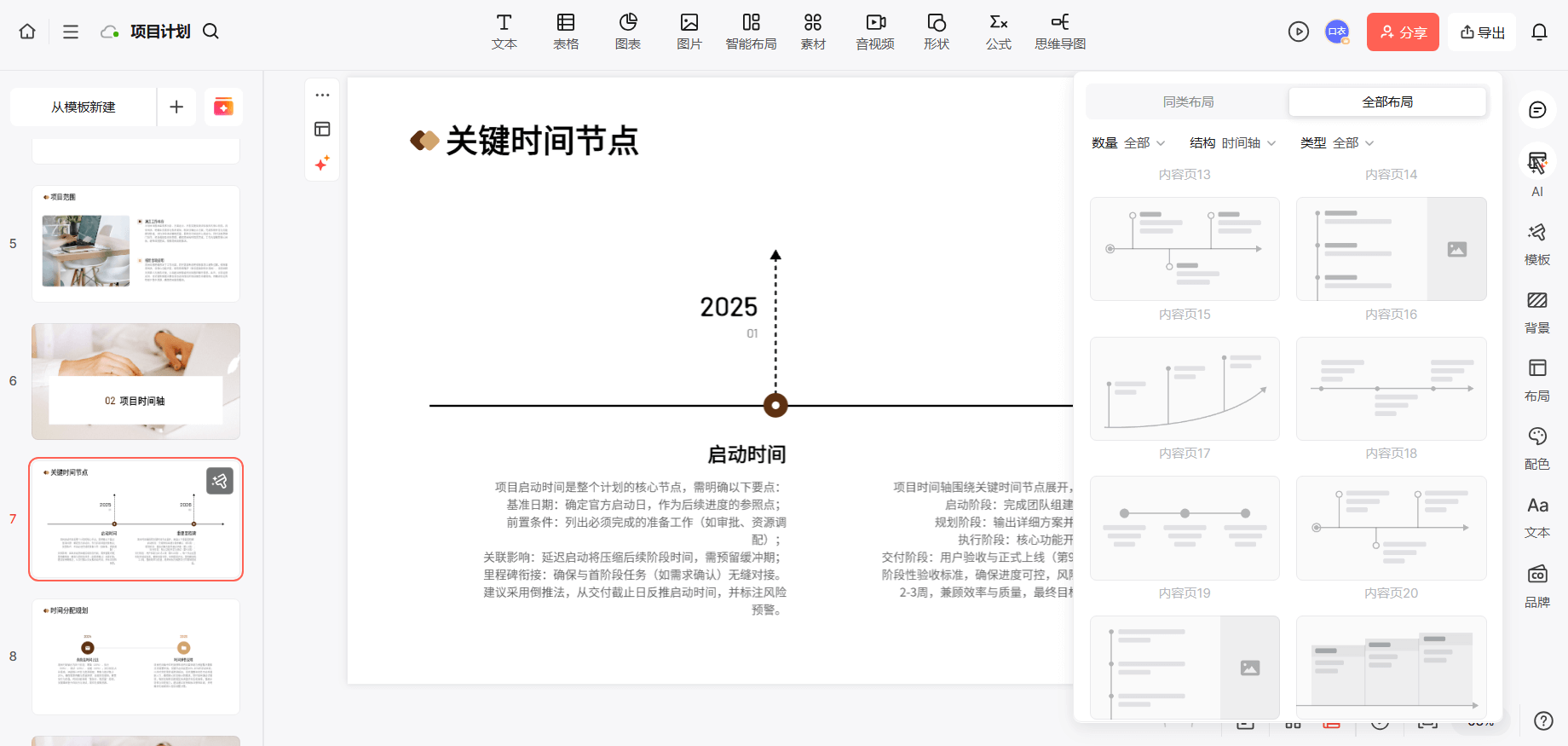Insert 音视频 media
The height and width of the screenshot is (746, 1568).
click(x=875, y=32)
